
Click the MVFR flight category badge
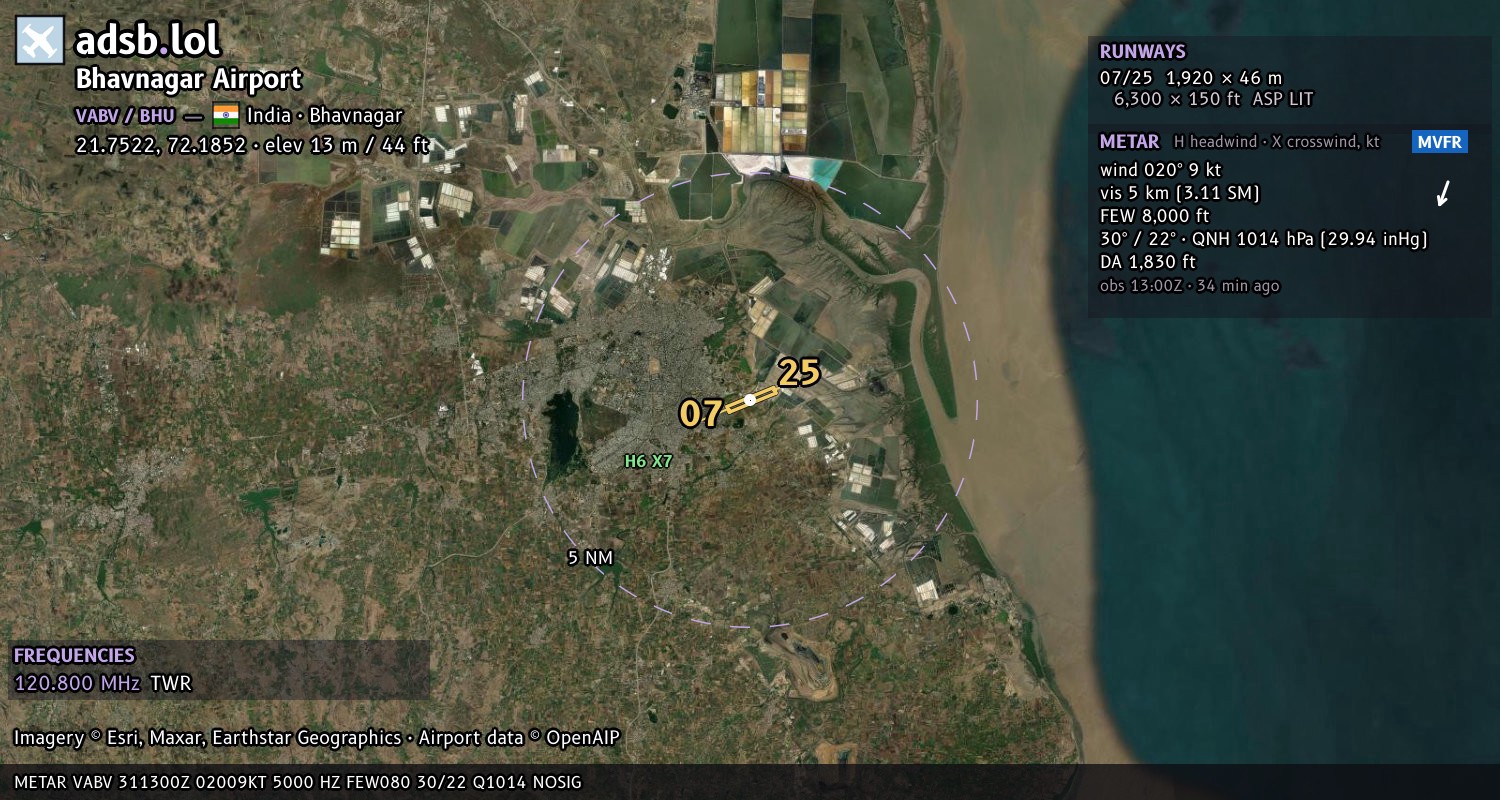1440,142
